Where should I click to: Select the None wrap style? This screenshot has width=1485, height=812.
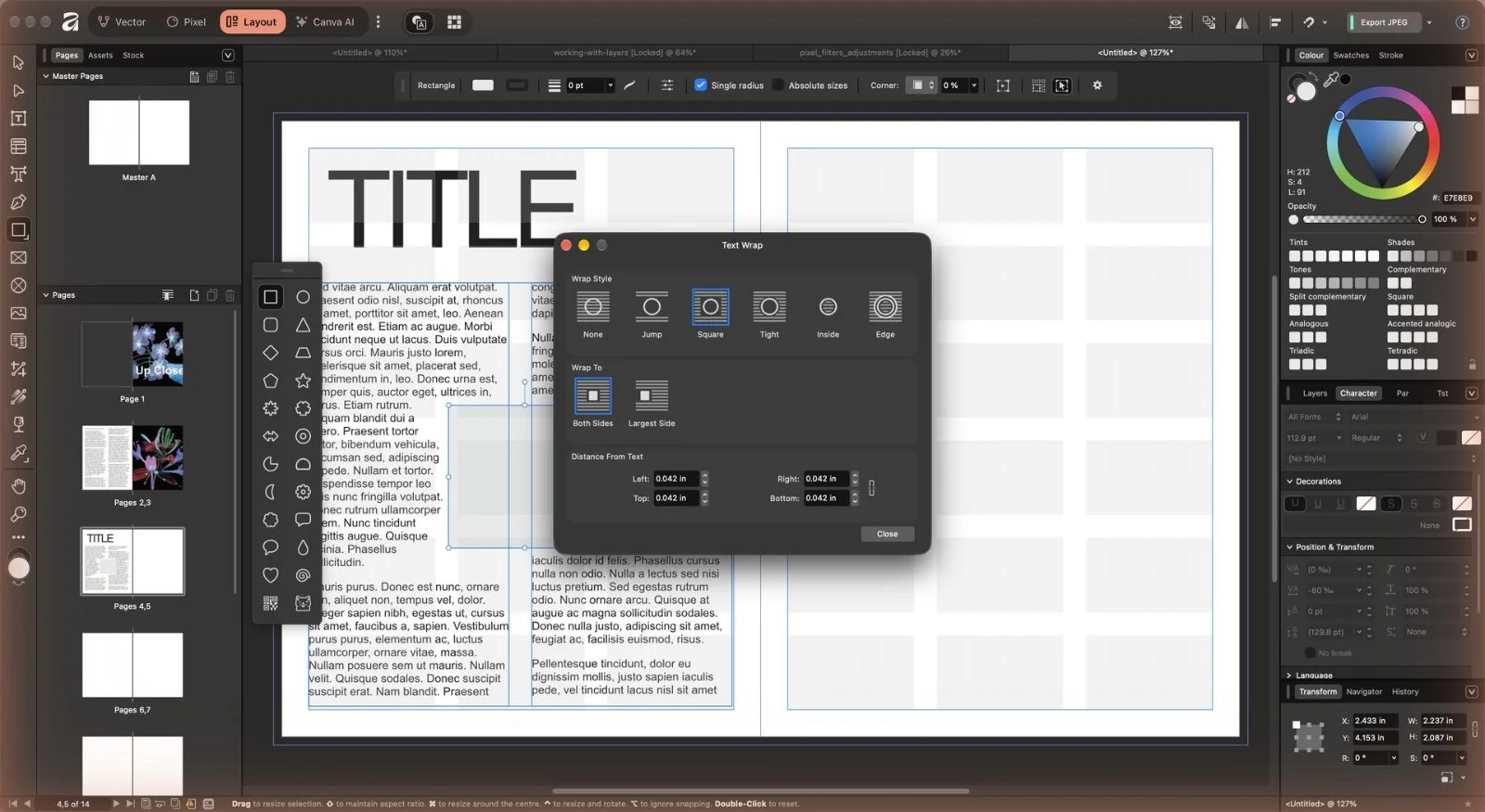coord(593,314)
